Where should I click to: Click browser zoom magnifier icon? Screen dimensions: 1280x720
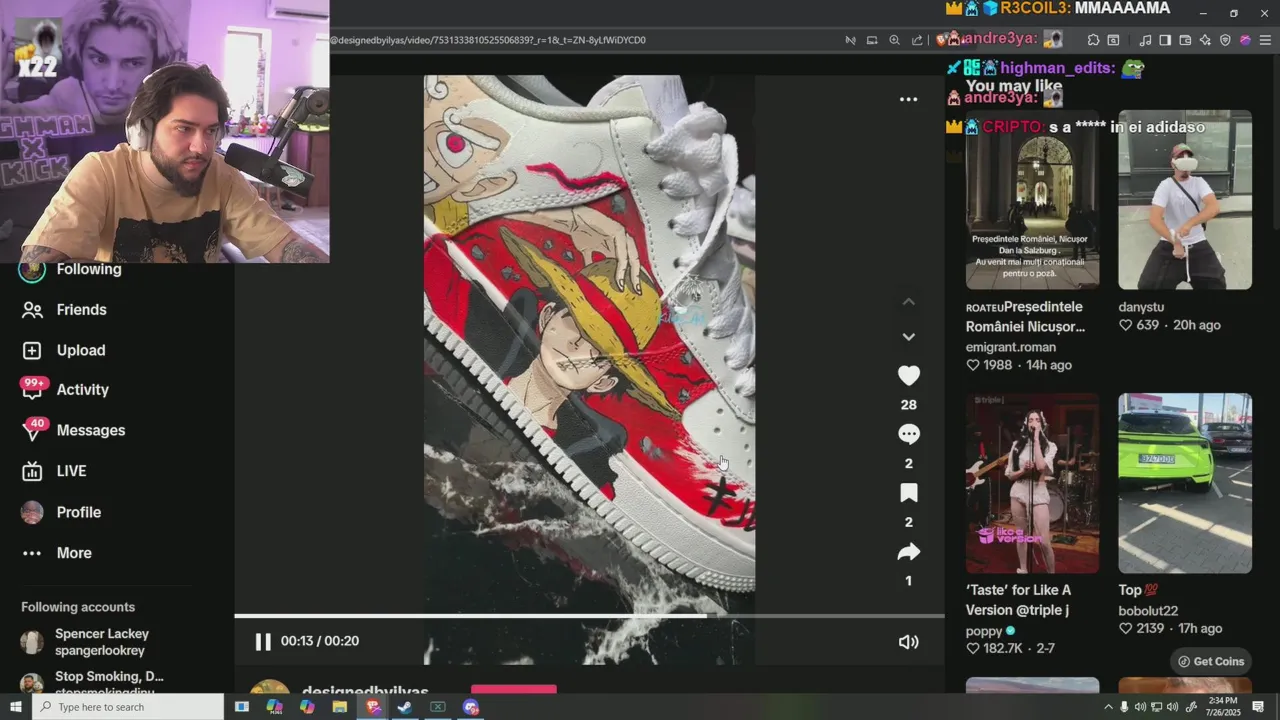[894, 40]
